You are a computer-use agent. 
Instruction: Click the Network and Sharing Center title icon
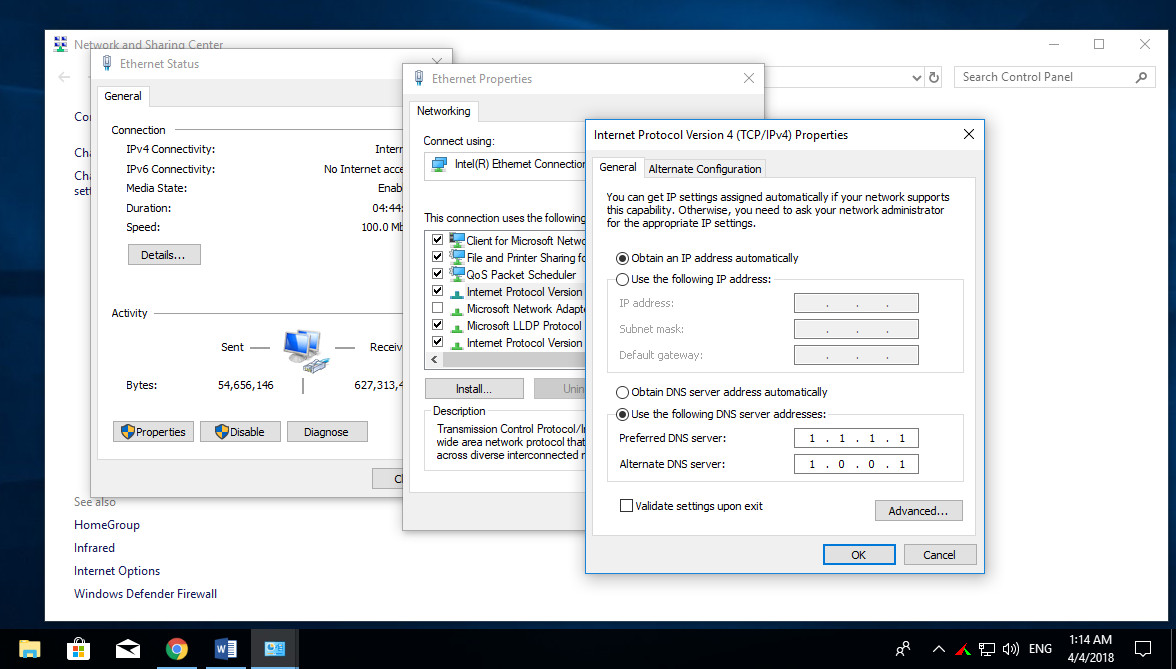pyautogui.click(x=60, y=44)
